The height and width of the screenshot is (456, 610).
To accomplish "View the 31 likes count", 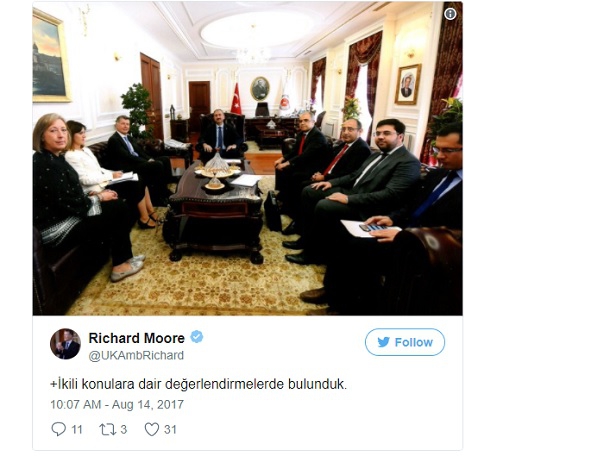I will click(x=170, y=430).
